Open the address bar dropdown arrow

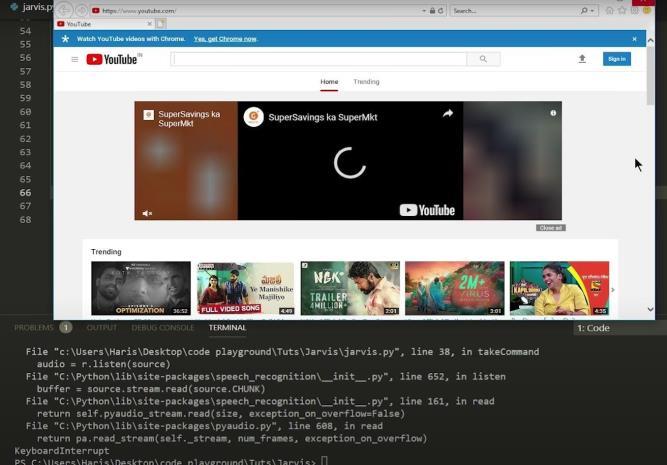point(424,11)
